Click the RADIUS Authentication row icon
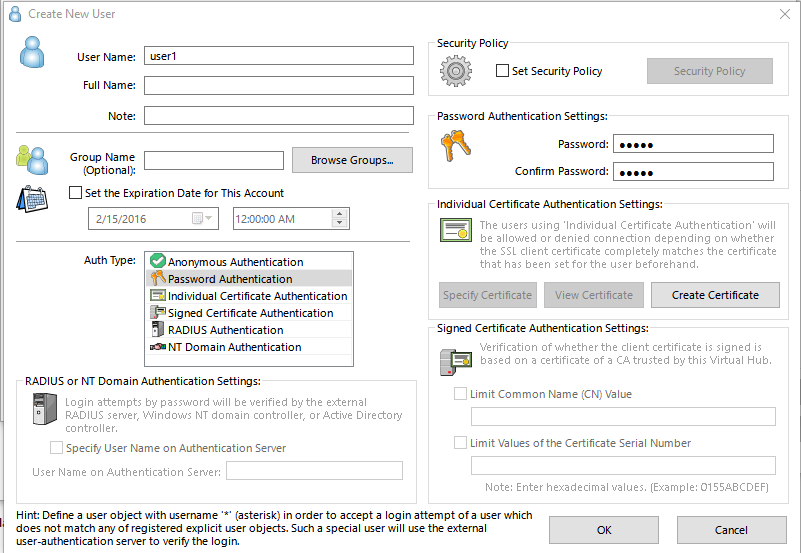Image resolution: width=801 pixels, height=553 pixels. (157, 329)
